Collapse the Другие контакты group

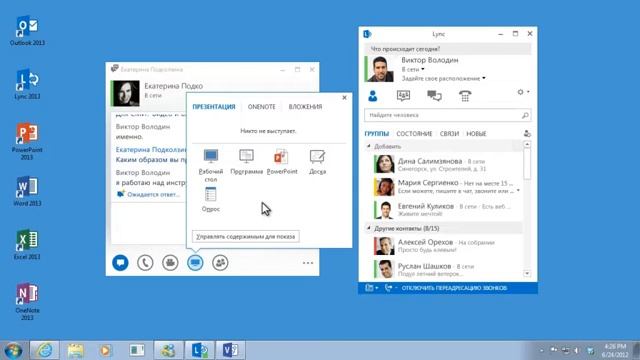[369, 228]
